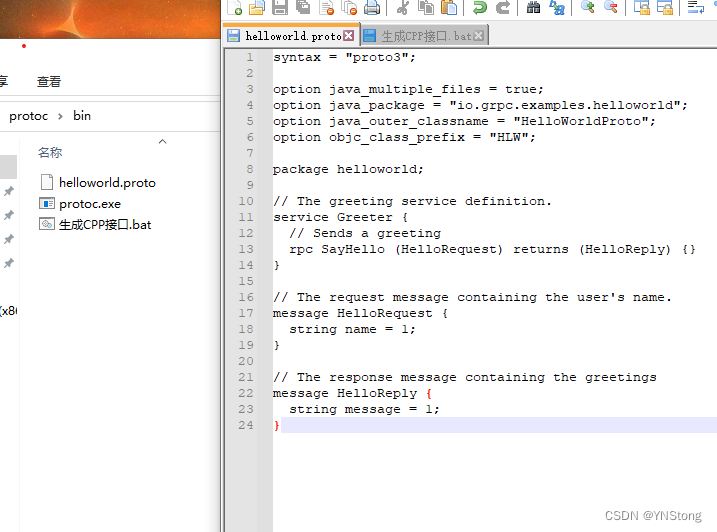This screenshot has height=532, width=717.
Task: Click the 'option java_multiple_files = true;' line
Action: click(408, 89)
